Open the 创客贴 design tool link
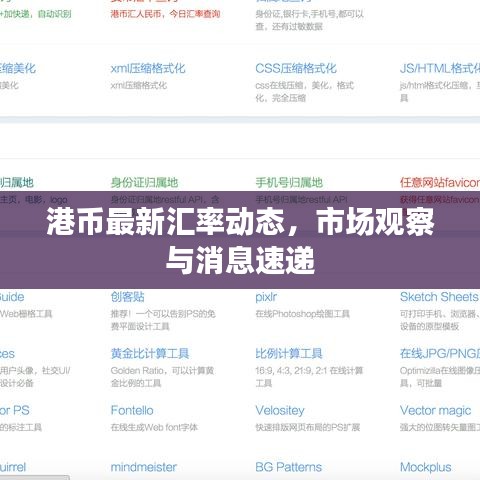This screenshot has width=480, height=480. point(127,297)
